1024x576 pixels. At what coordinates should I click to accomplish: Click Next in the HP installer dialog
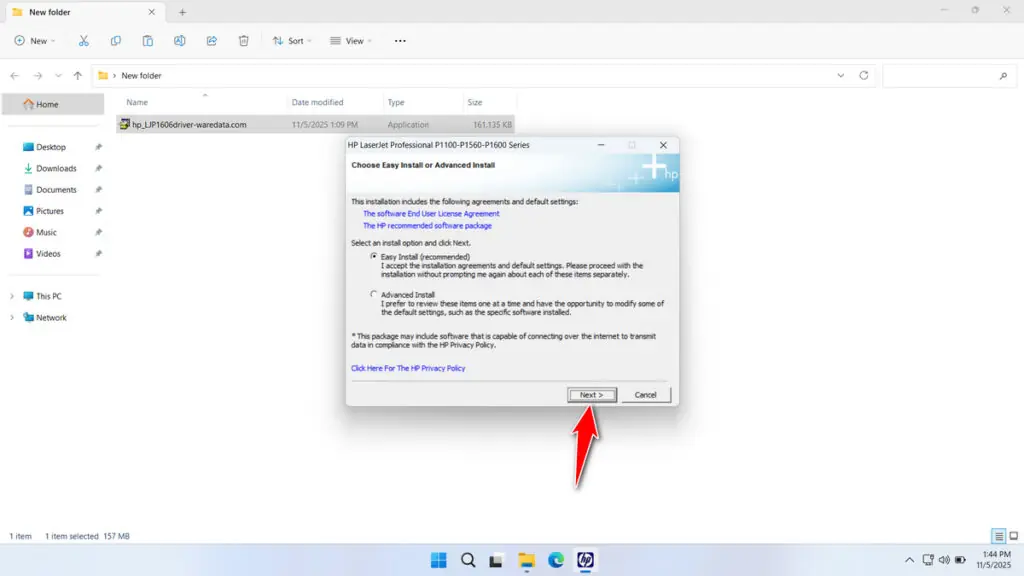[592, 394]
